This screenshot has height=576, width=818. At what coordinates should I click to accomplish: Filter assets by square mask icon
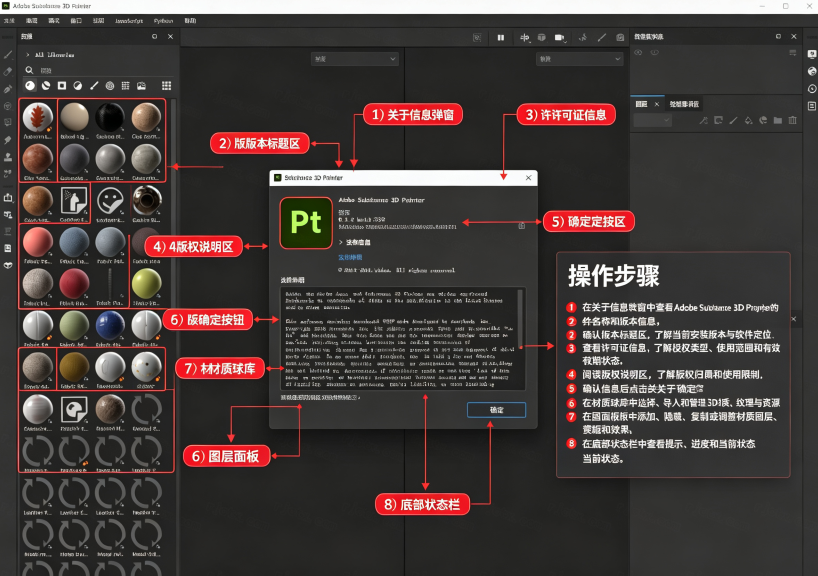pyautogui.click(x=62, y=86)
